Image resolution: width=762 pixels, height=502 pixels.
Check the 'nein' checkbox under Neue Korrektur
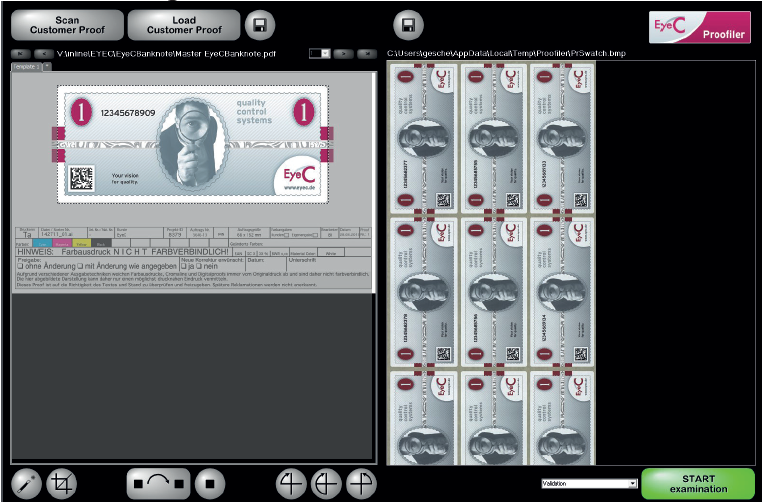[199, 266]
